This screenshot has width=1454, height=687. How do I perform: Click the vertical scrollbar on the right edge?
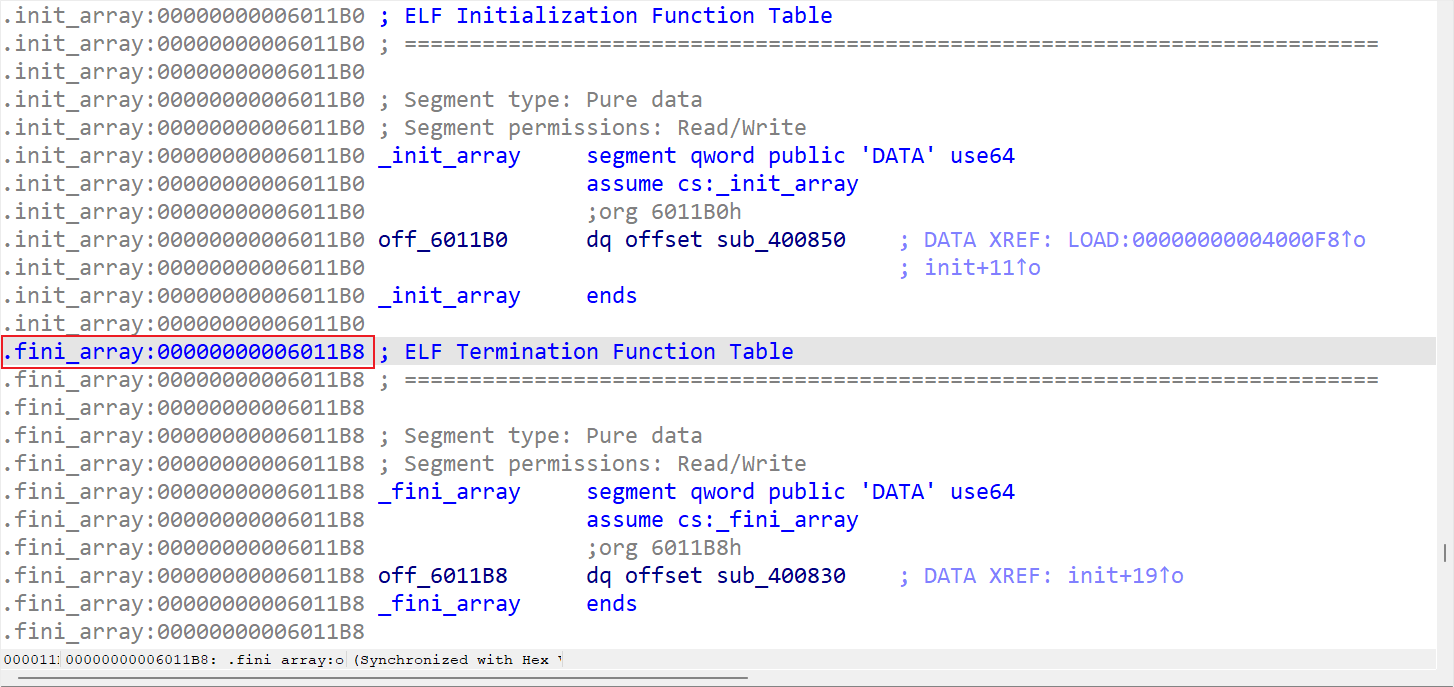point(1446,553)
